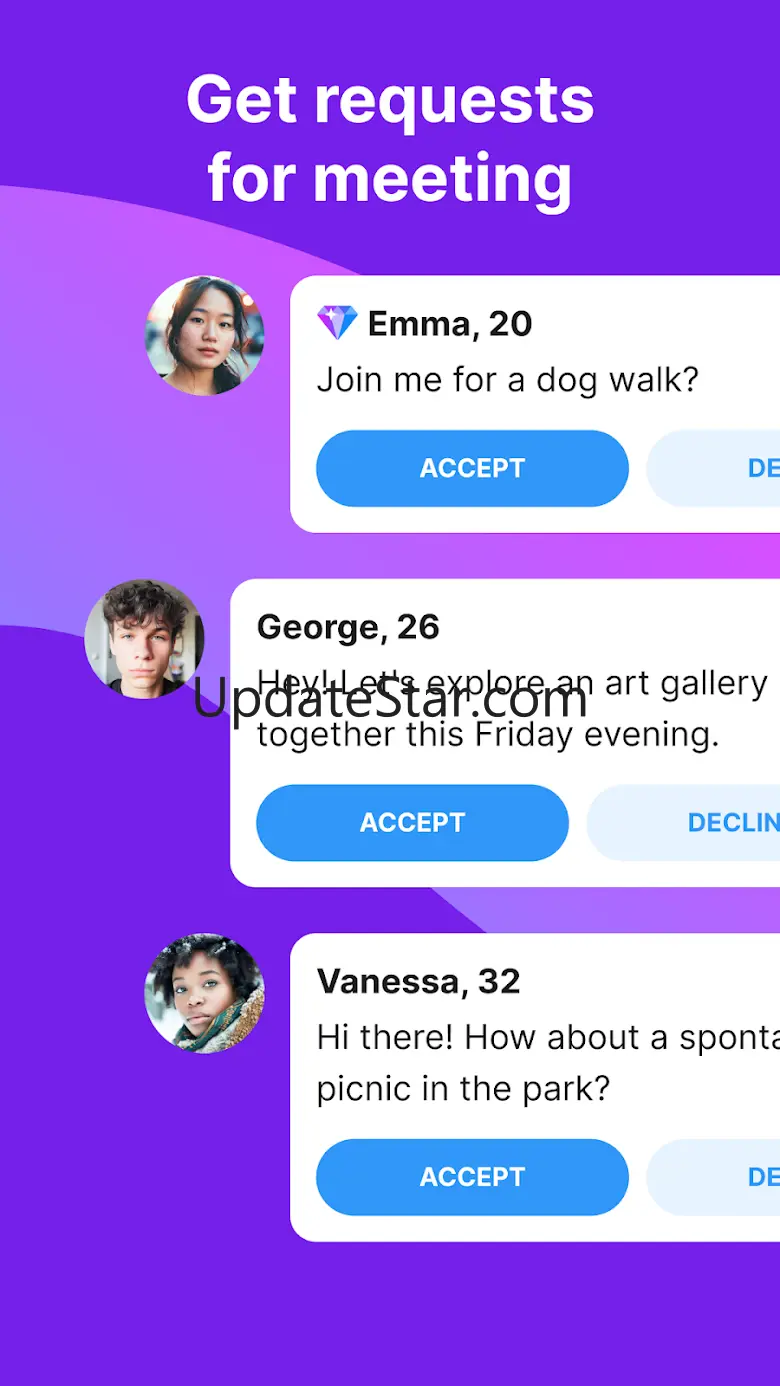Select the name George, 26
This screenshot has width=780, height=1386.
click(348, 627)
